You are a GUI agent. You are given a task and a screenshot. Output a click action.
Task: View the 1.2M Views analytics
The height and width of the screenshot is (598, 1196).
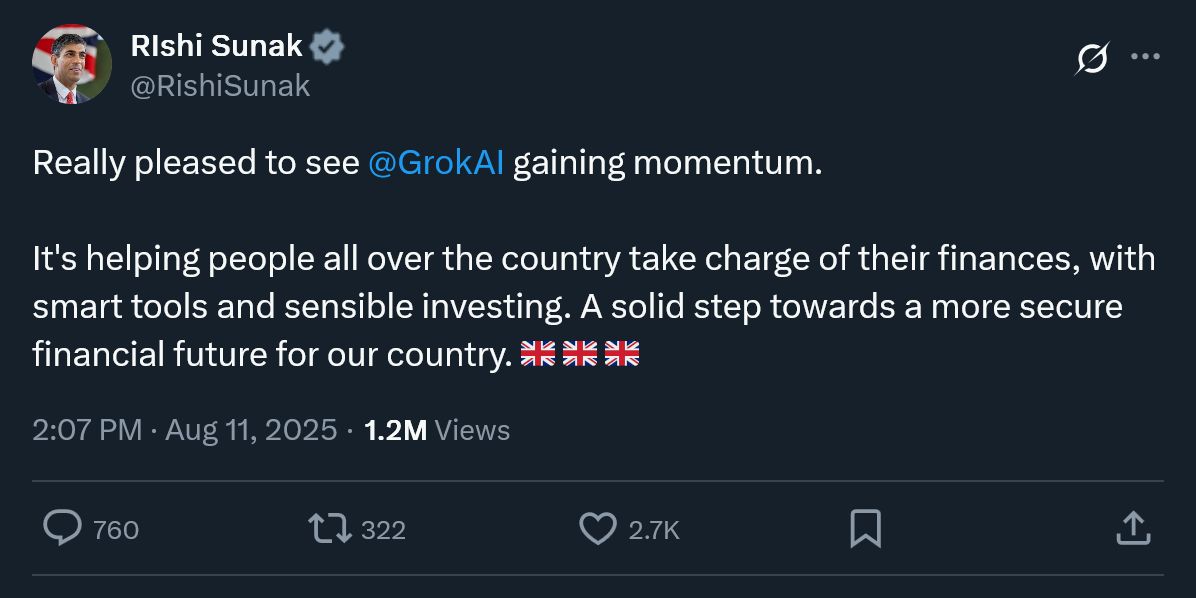[437, 431]
